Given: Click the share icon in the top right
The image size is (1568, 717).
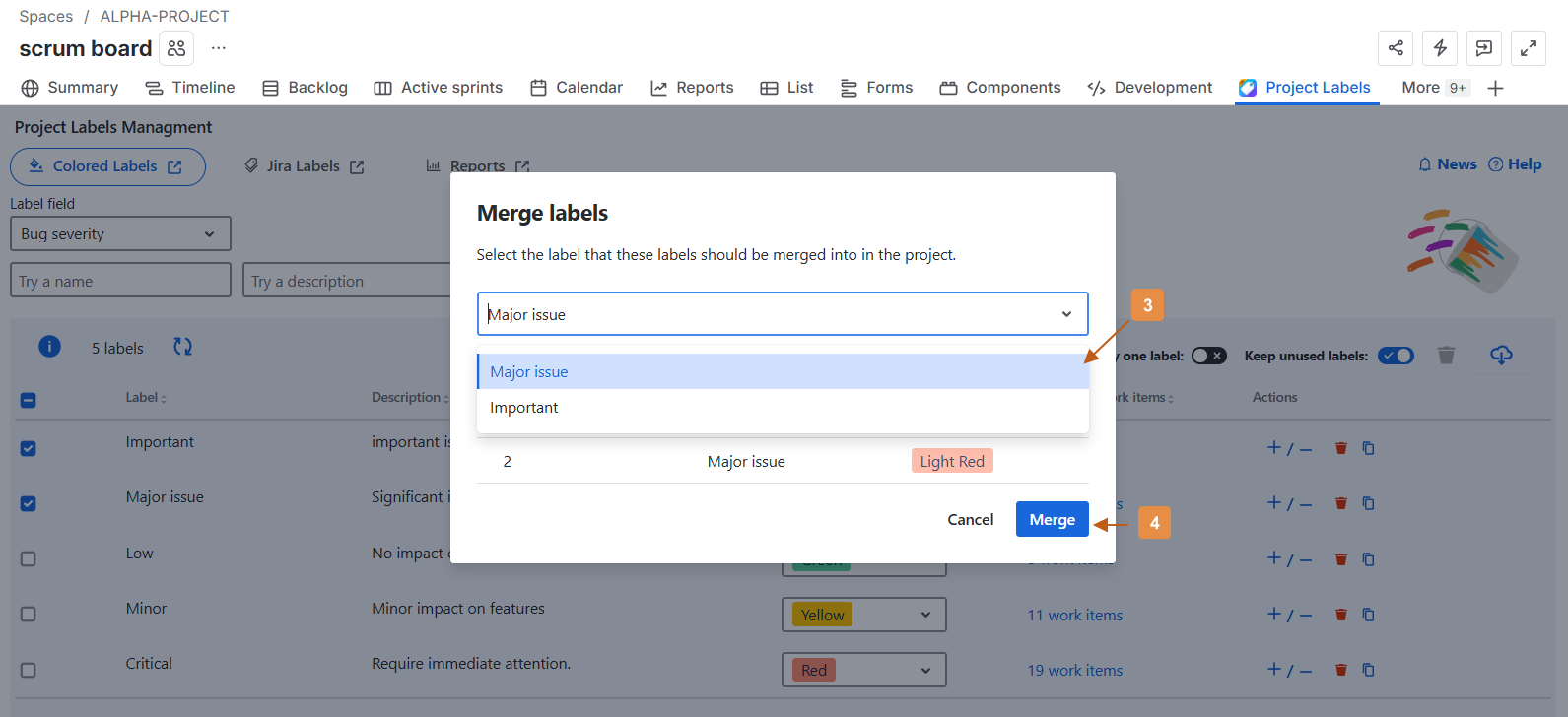Looking at the screenshot, I should 1396,48.
